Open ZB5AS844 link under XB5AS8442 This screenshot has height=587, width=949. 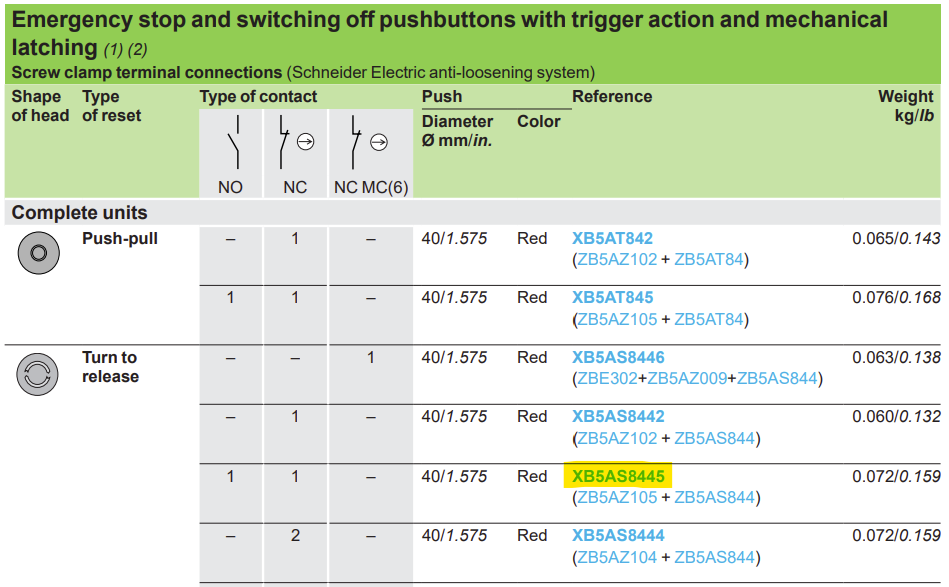click(714, 438)
